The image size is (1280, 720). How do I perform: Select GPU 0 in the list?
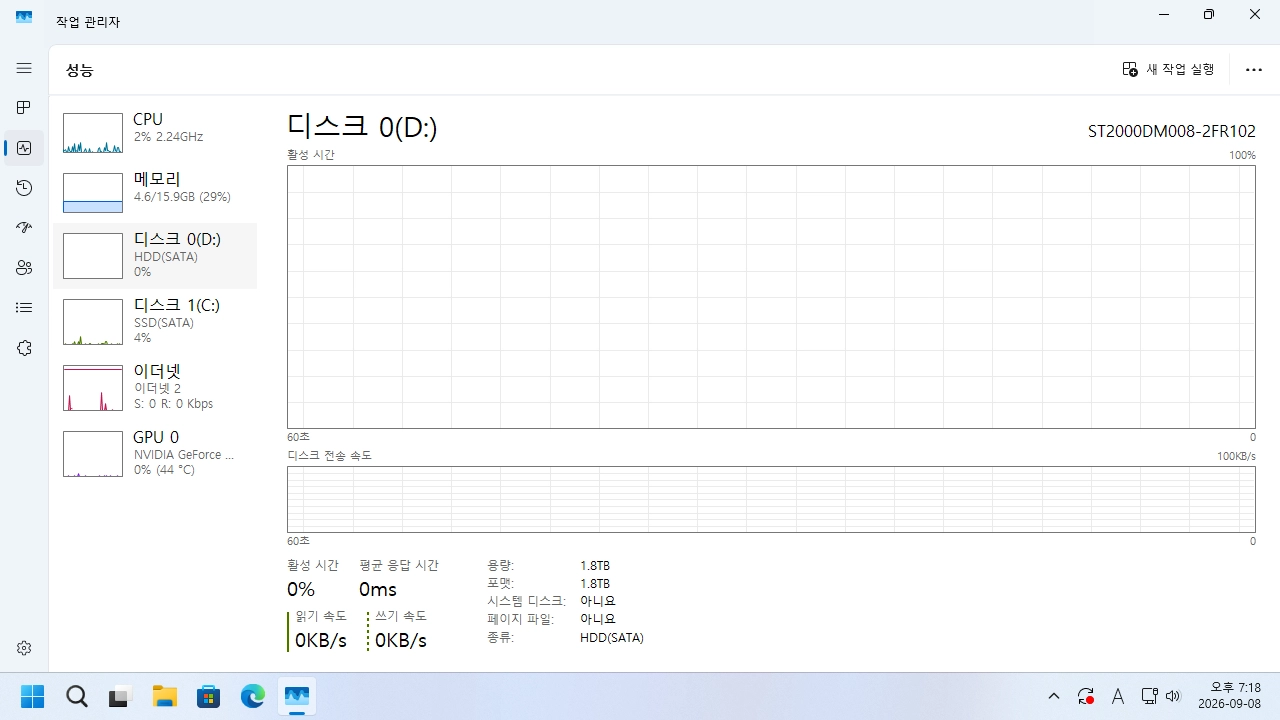[x=155, y=453]
